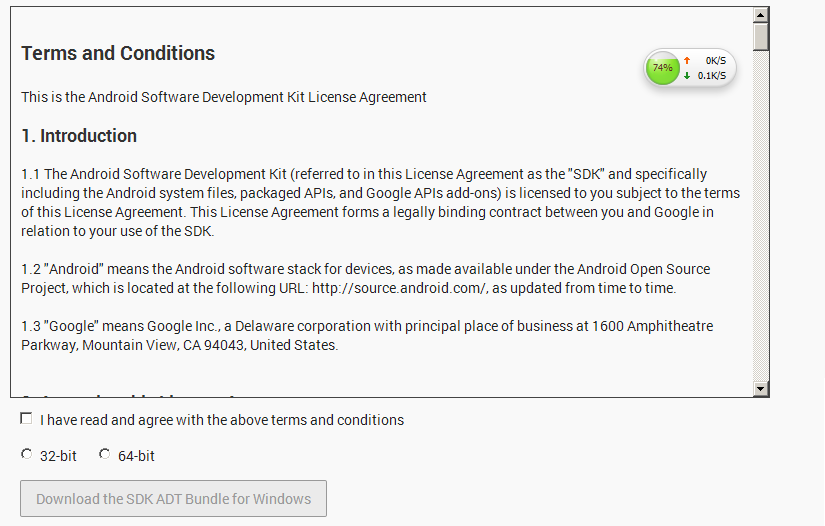Click the green 74% circle indicator

click(x=662, y=68)
